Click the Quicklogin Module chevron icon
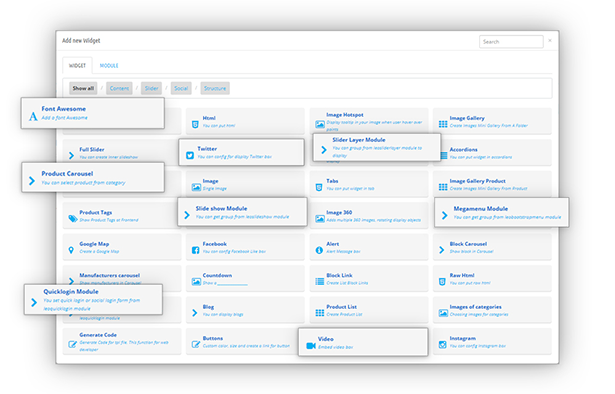615x394 pixels. click(34, 302)
